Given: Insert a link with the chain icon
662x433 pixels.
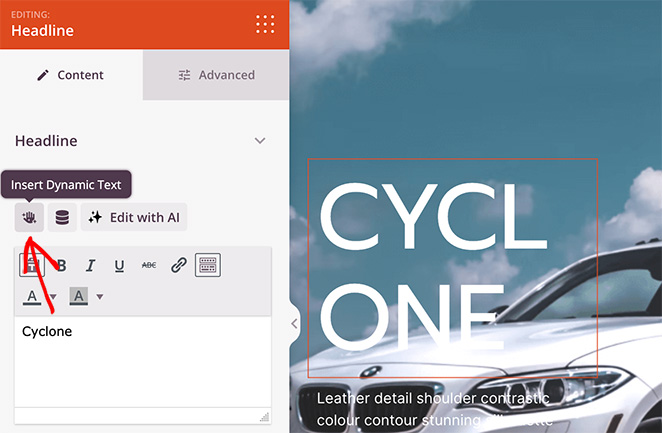Looking at the screenshot, I should click(x=179, y=265).
